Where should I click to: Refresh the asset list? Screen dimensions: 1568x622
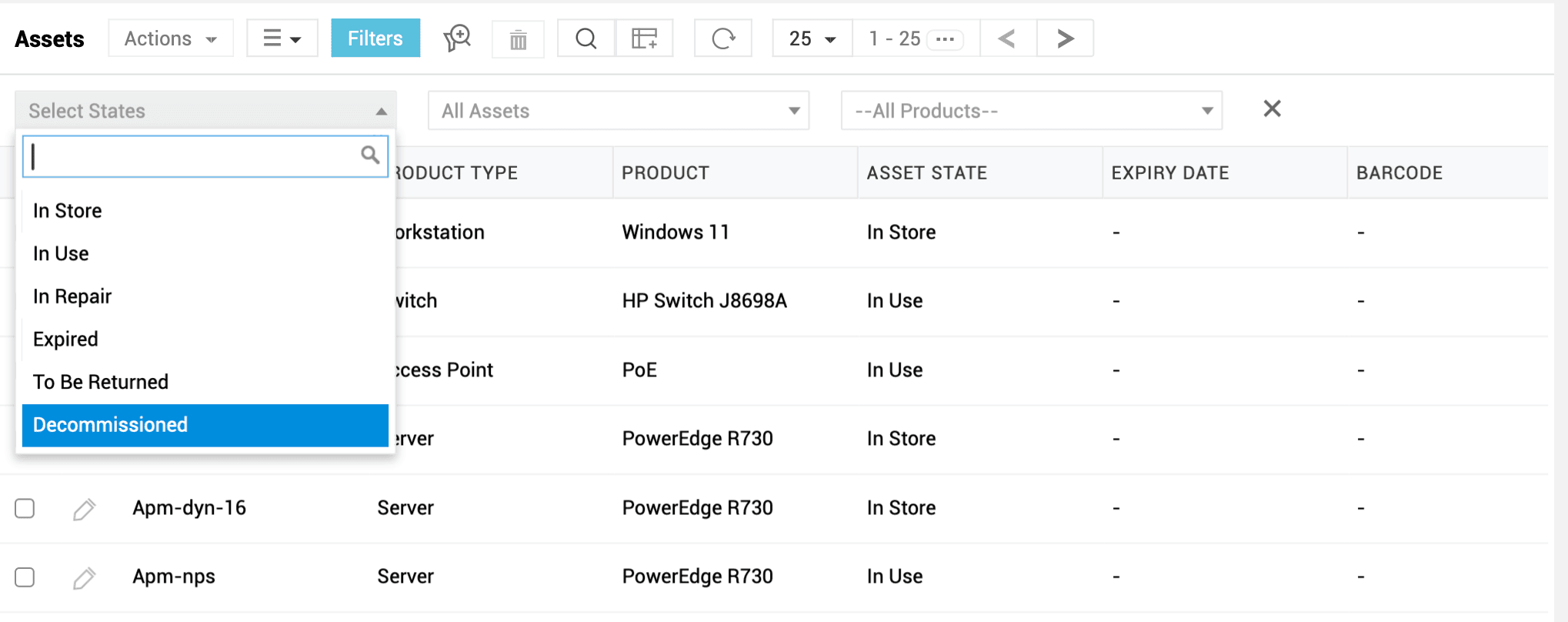pyautogui.click(x=723, y=38)
